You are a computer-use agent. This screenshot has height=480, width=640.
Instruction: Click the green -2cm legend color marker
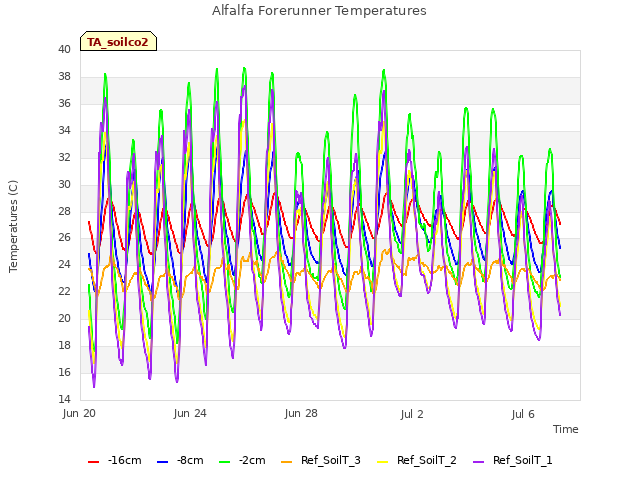tap(224, 462)
